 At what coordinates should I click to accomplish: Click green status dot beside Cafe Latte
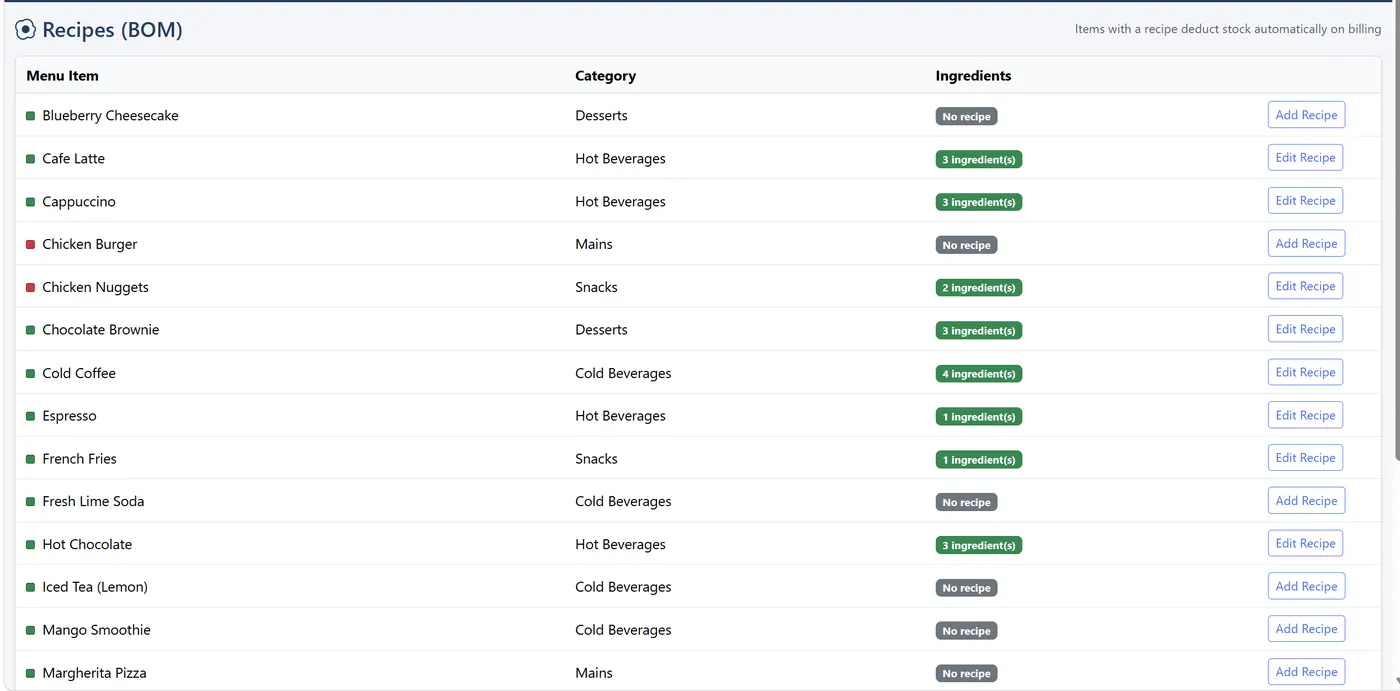[x=30, y=159]
